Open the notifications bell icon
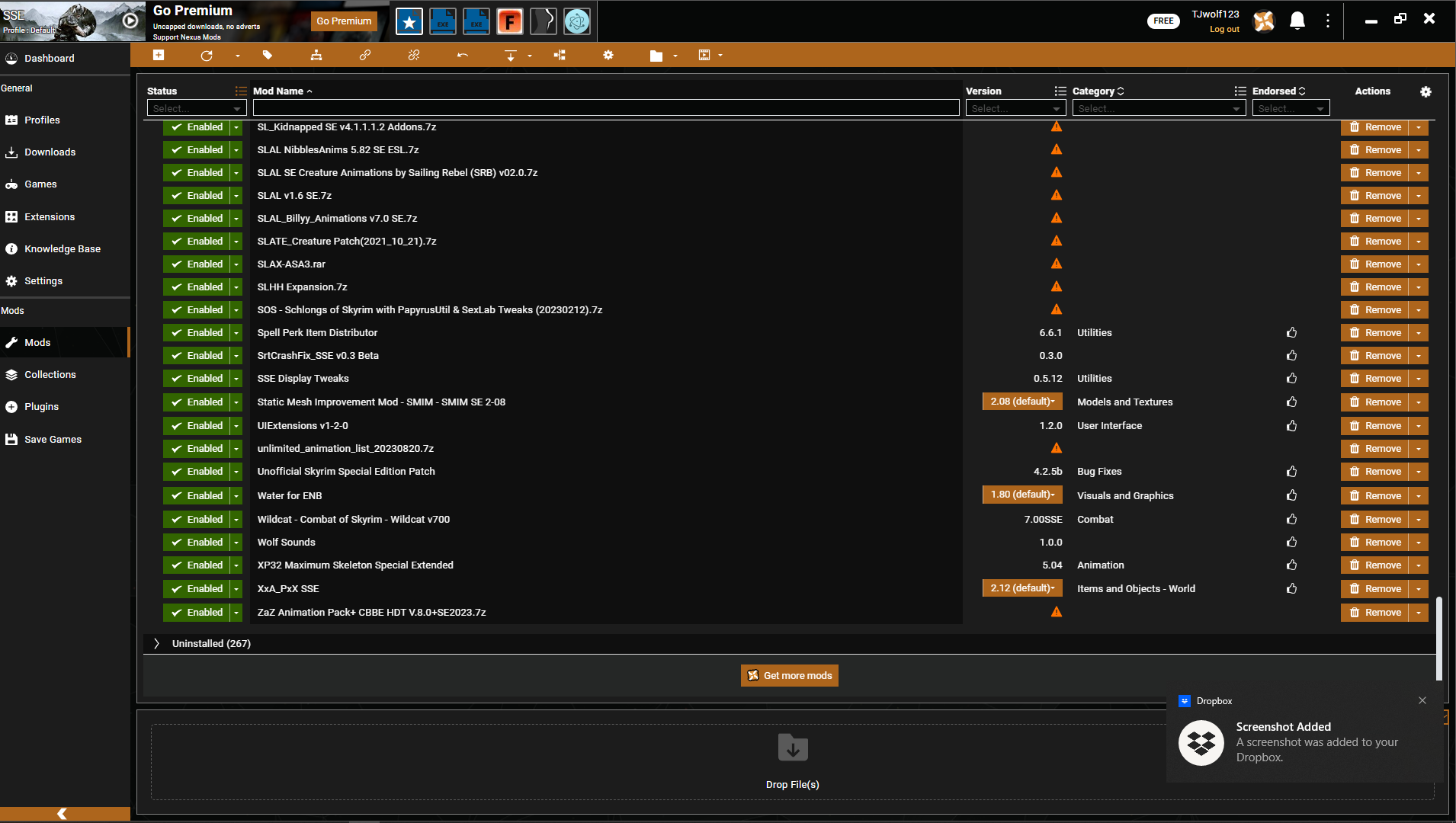The height and width of the screenshot is (823, 1456). point(1297,21)
